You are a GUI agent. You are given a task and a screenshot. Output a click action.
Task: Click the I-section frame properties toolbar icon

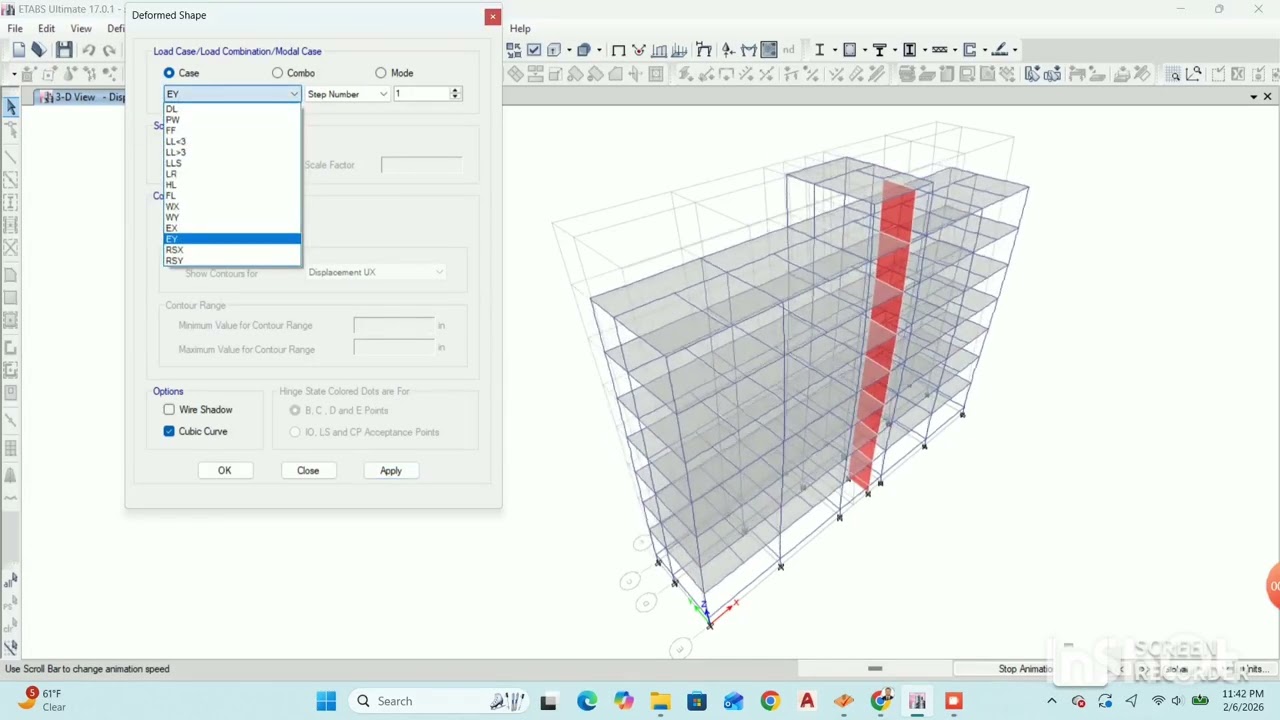[x=820, y=50]
